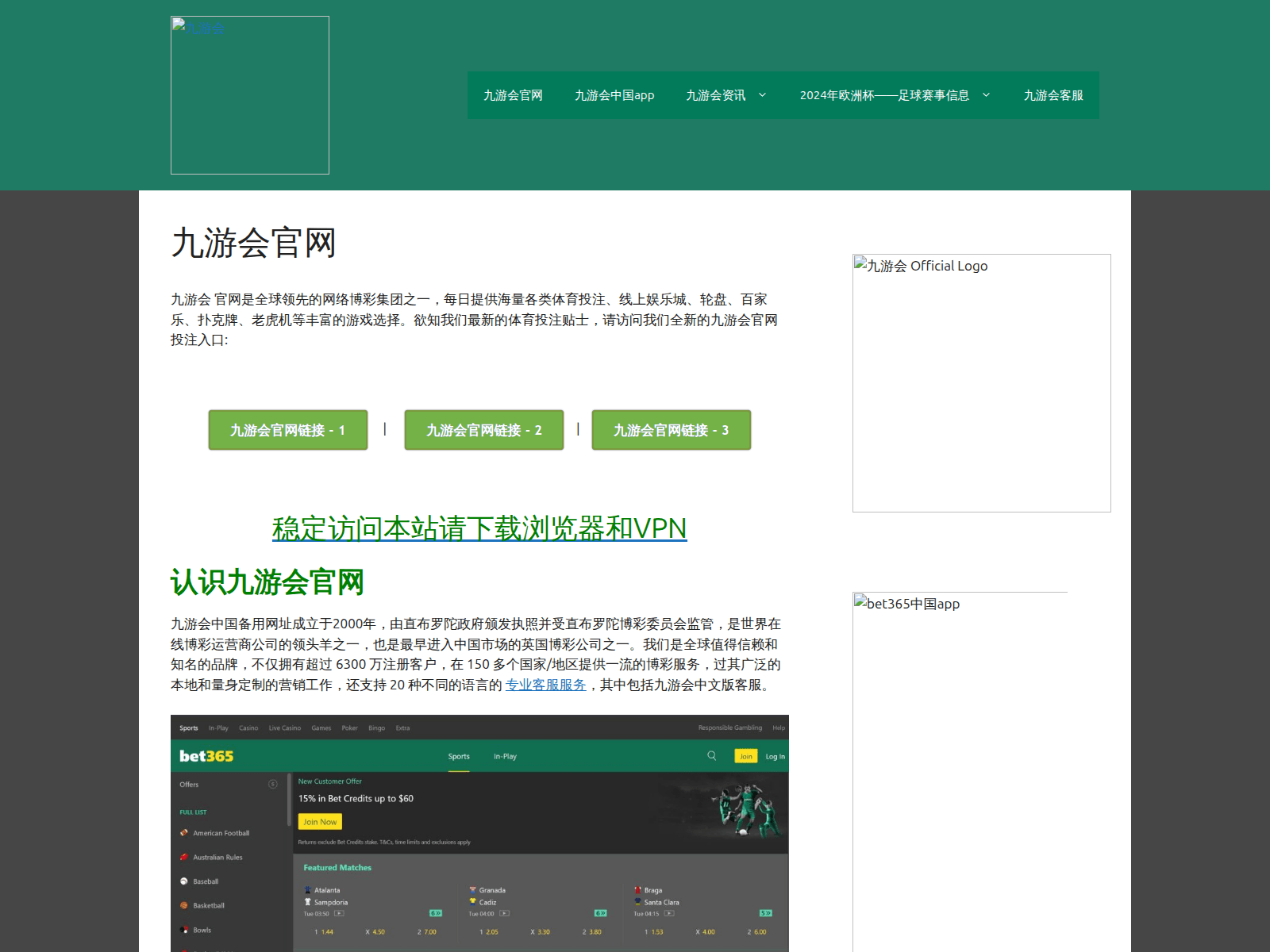Click the bet365中国app sidebar image
This screenshot has height=952, width=1270.
[x=960, y=772]
